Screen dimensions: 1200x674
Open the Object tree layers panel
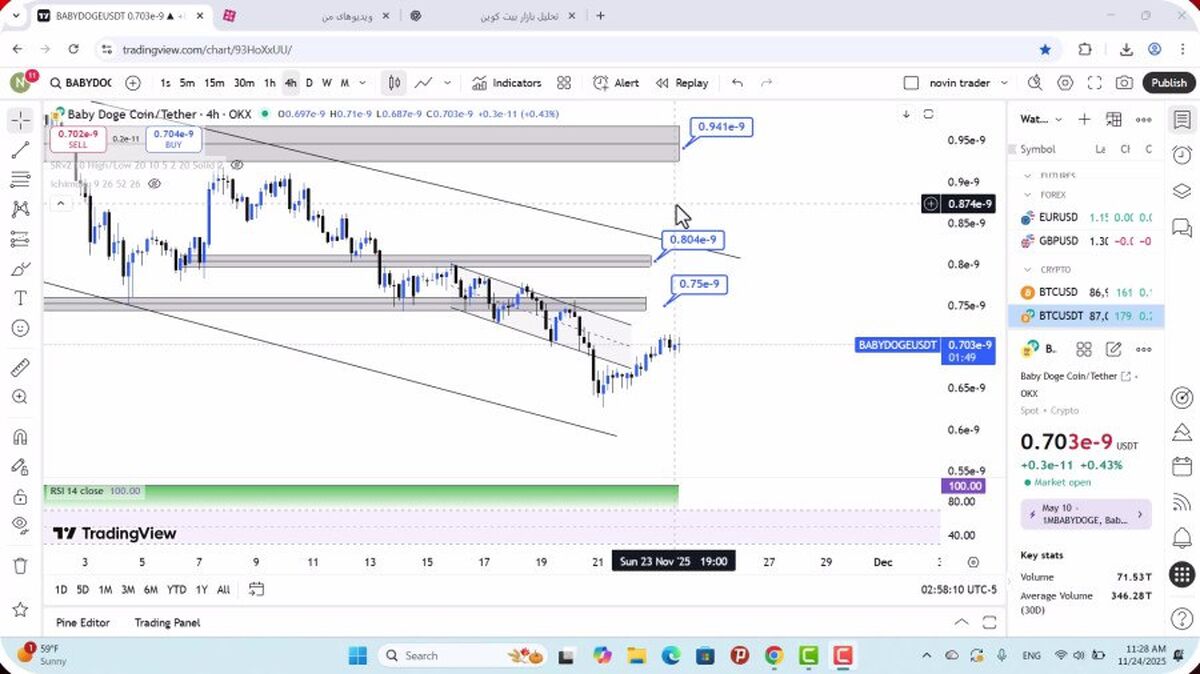tap(1182, 191)
